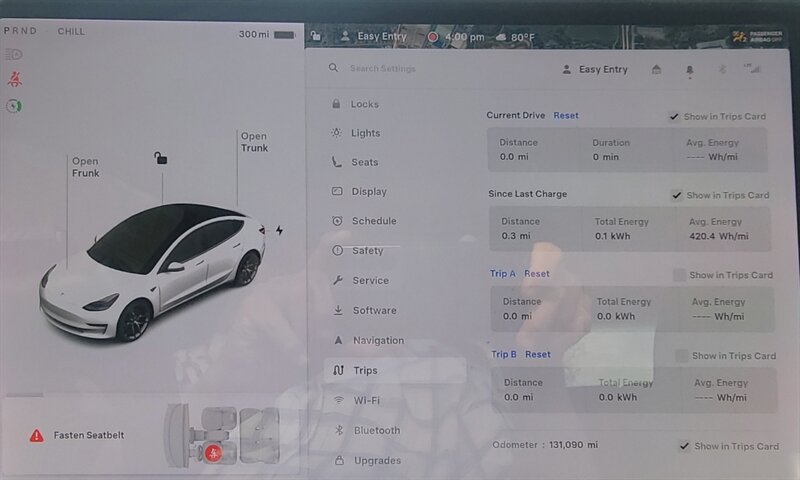Viewport: 800px width, 480px height.
Task: Tap the red warning triangle icon
Action: click(x=36, y=436)
